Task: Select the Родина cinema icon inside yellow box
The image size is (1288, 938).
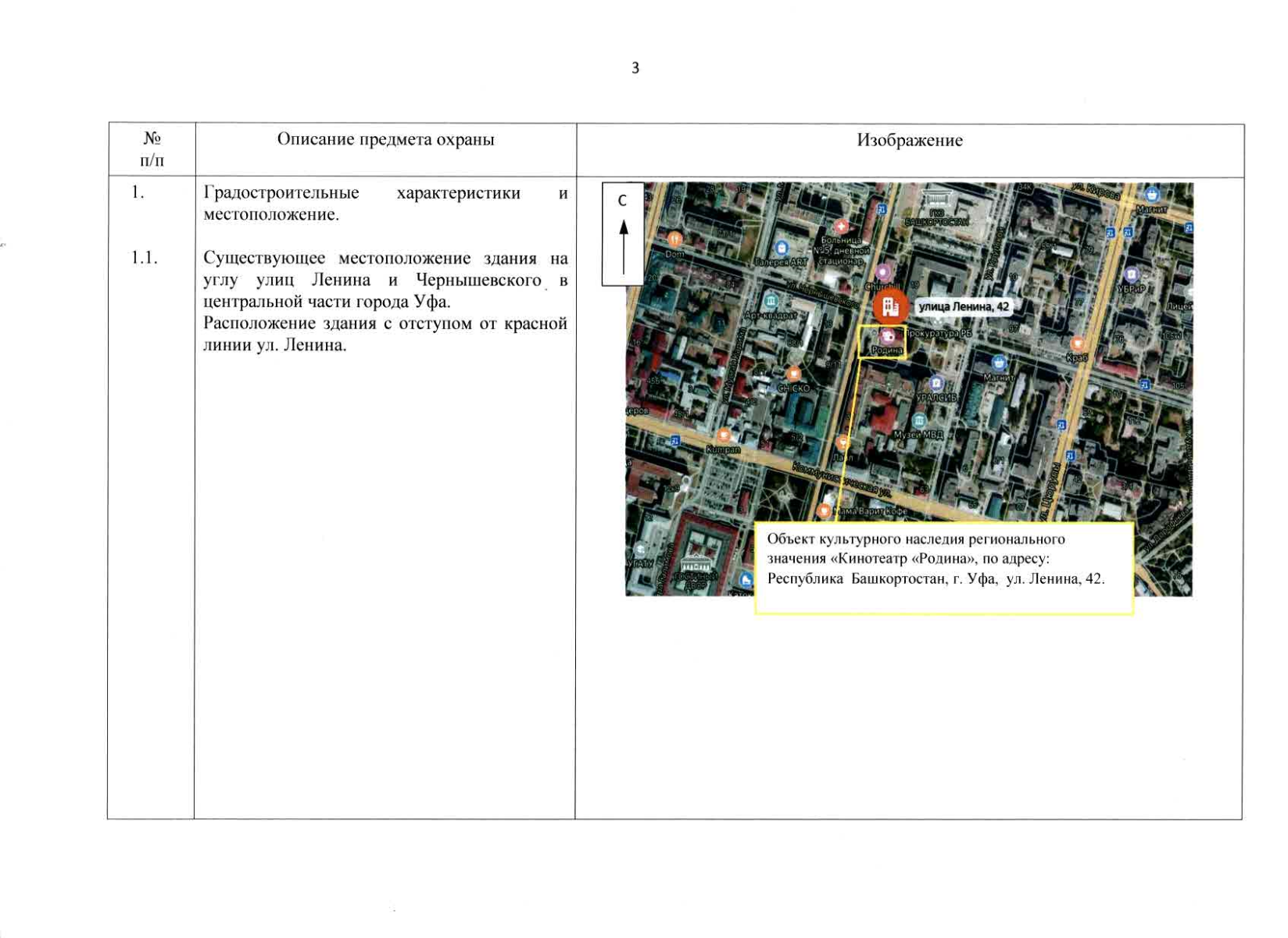Action: (888, 336)
